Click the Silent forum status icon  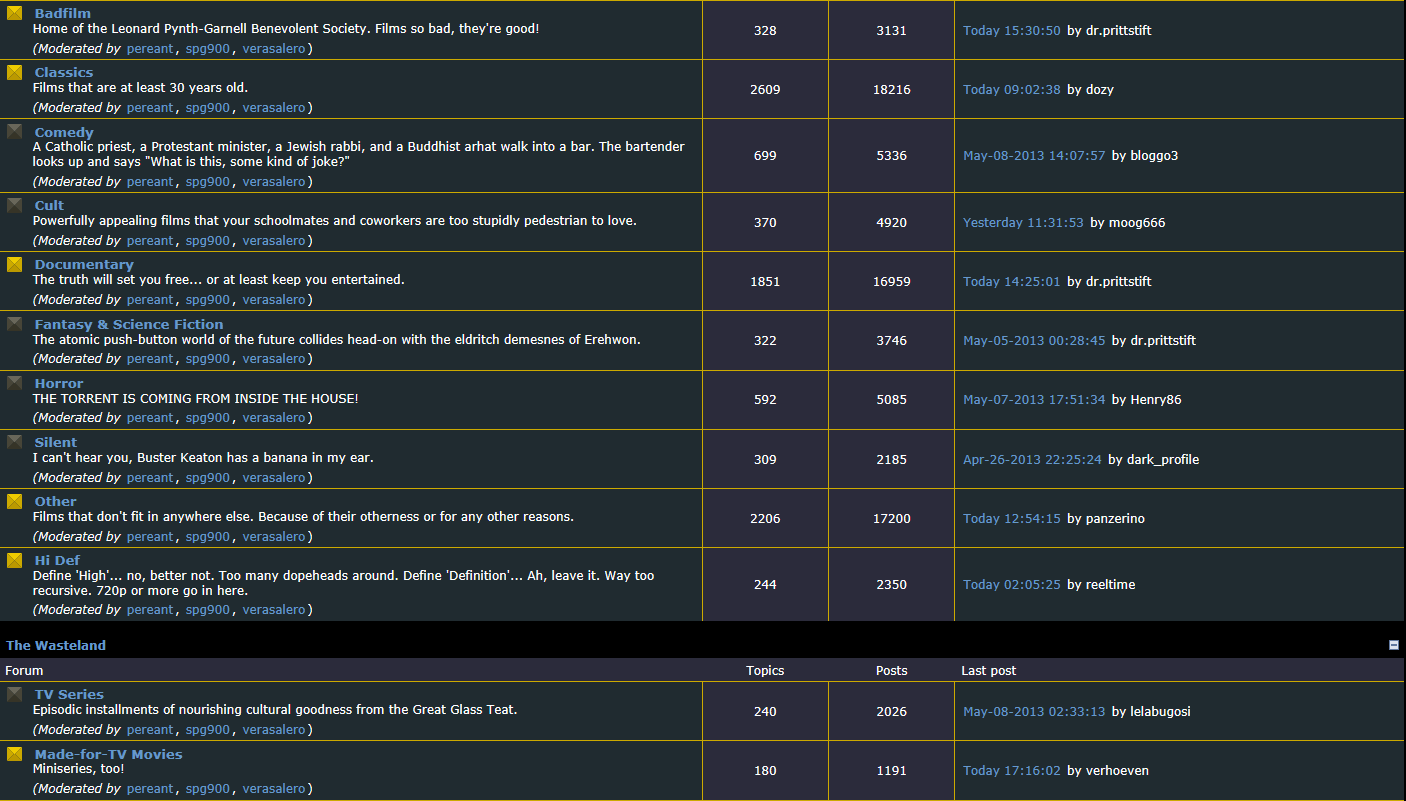[x=15, y=441]
